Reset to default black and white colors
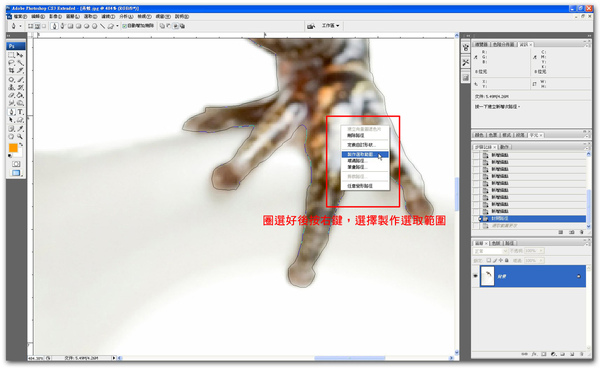Viewport: 600px width, 368px height. point(10,156)
